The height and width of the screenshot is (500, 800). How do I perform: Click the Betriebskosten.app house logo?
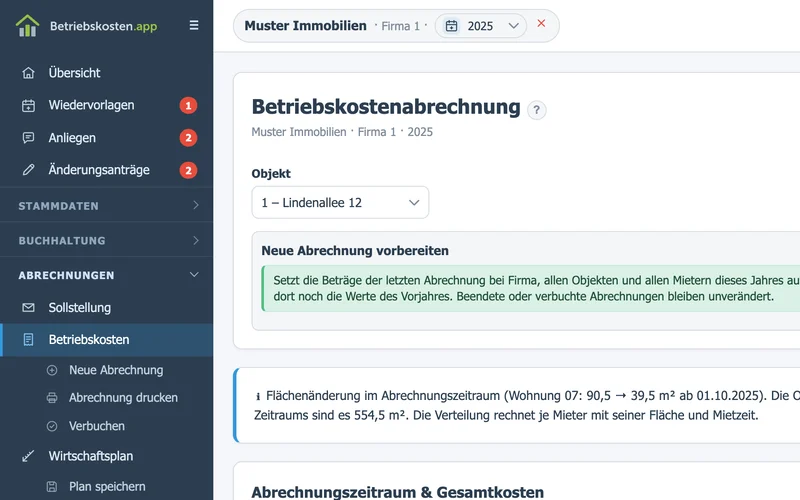28,26
